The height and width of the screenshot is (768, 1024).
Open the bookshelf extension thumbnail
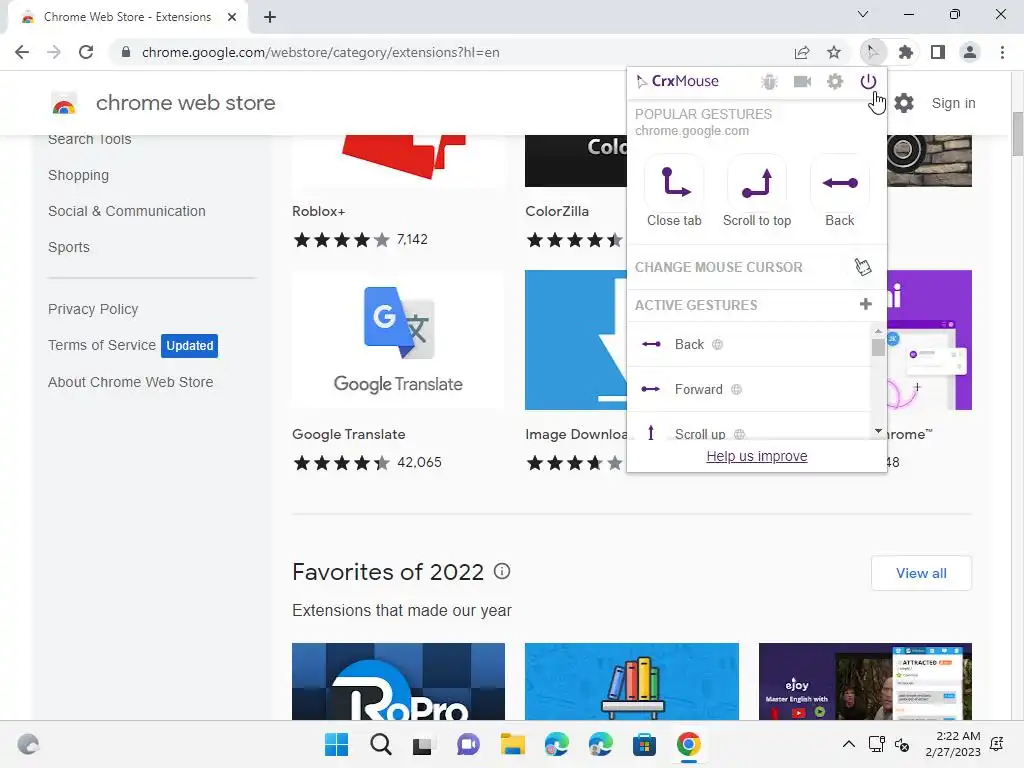(x=632, y=681)
